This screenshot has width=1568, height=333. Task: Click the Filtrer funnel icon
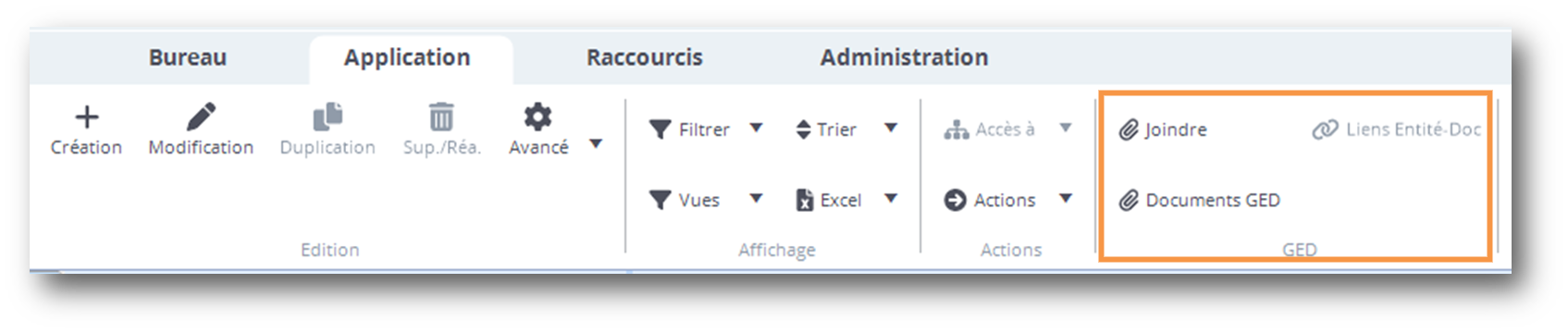click(x=660, y=129)
